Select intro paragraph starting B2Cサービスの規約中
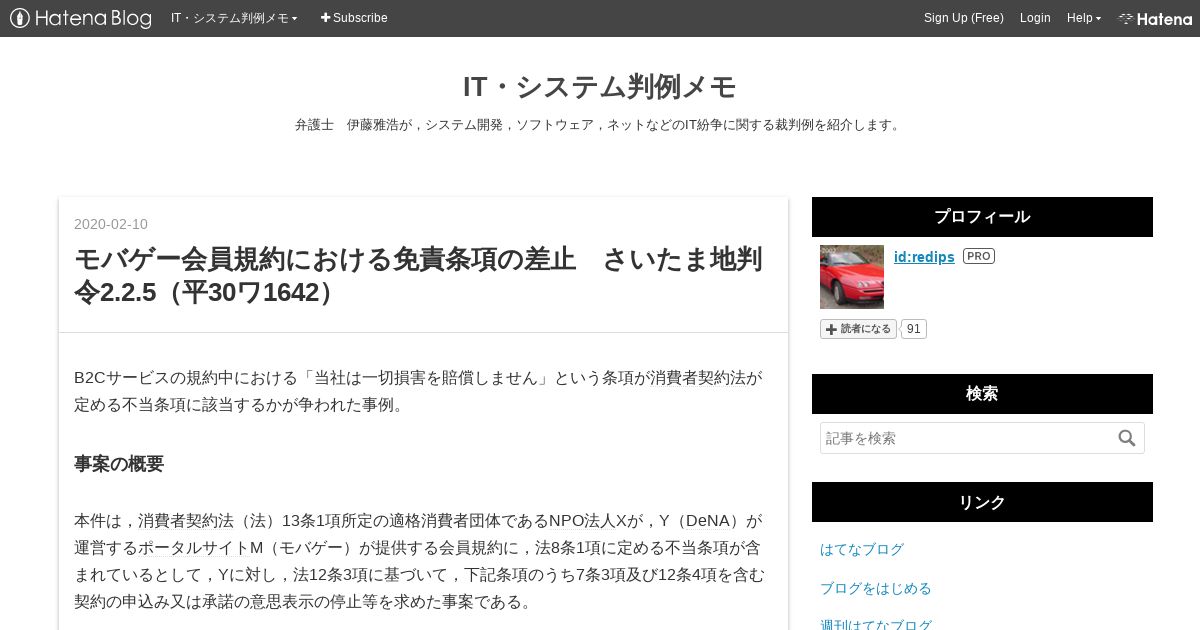Viewport: 1200px width, 630px height. pos(418,391)
